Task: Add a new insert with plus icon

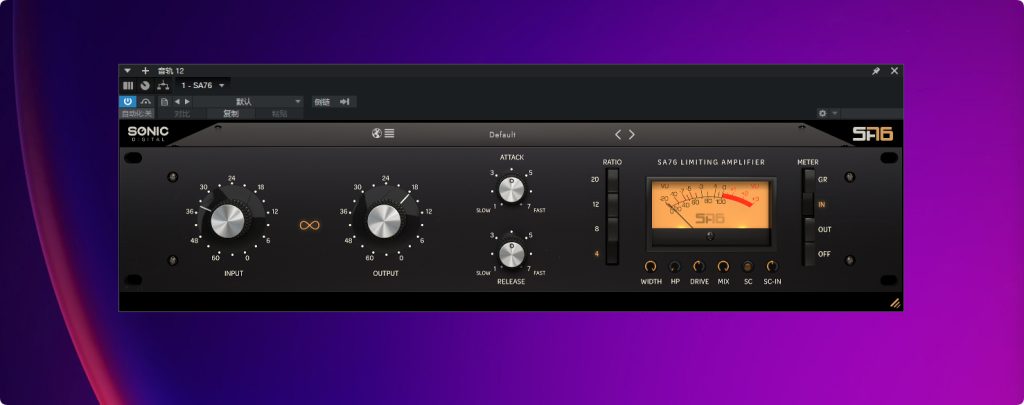Action: (x=145, y=71)
